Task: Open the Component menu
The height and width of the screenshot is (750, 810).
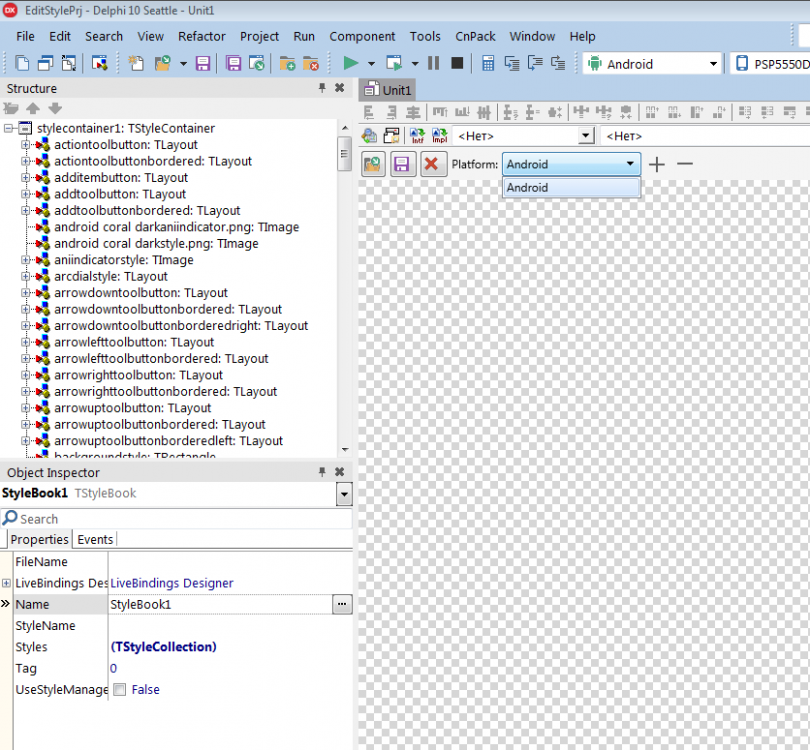Action: (x=362, y=36)
